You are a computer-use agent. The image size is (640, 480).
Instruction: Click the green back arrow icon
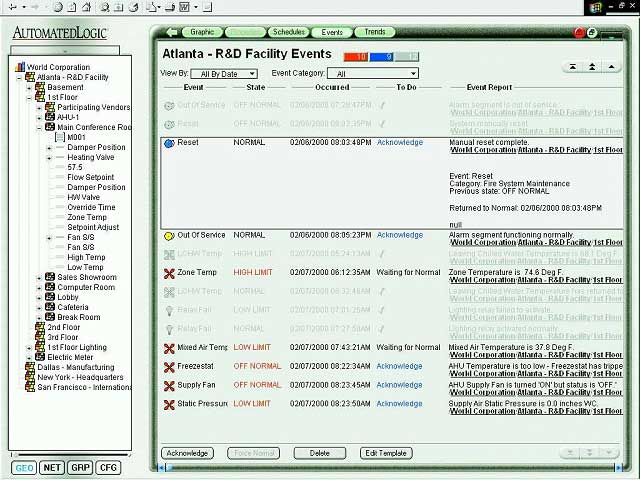click(173, 32)
